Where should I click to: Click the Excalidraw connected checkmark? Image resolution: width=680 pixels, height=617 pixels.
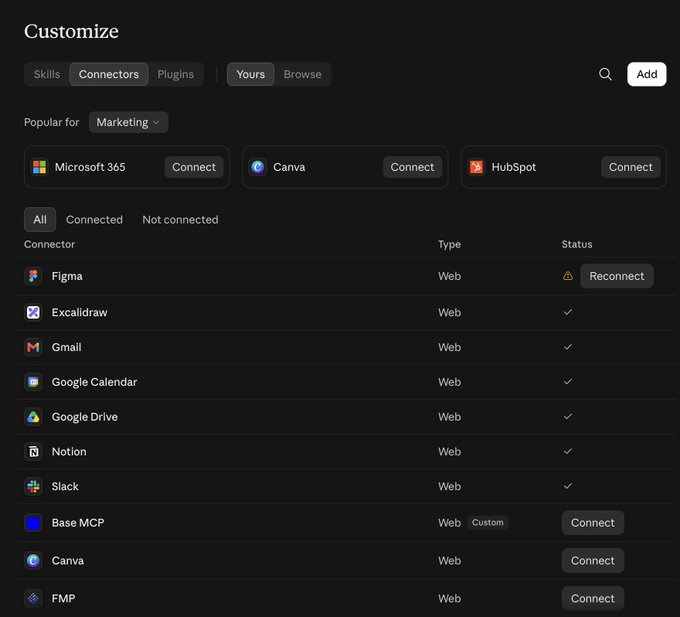click(x=568, y=312)
